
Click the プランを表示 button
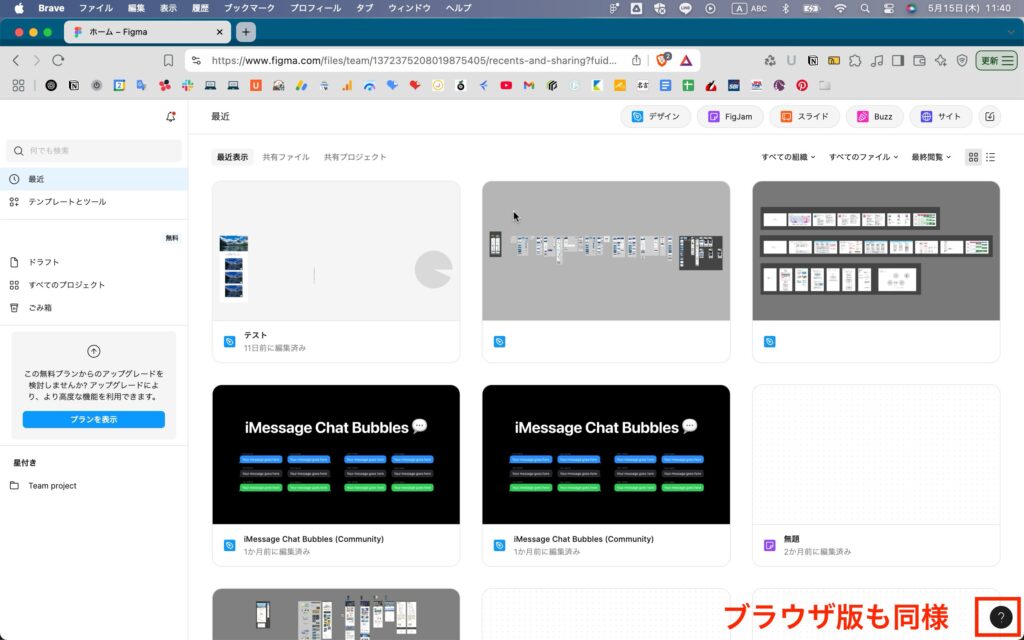coord(94,419)
